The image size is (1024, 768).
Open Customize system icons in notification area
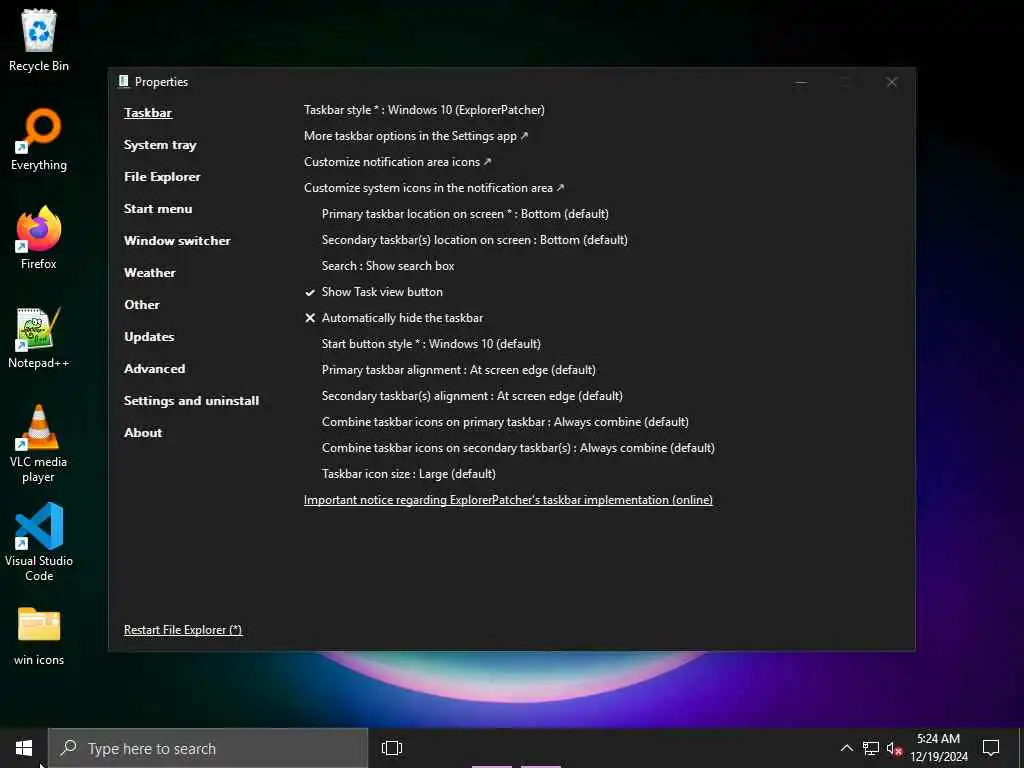click(x=434, y=188)
